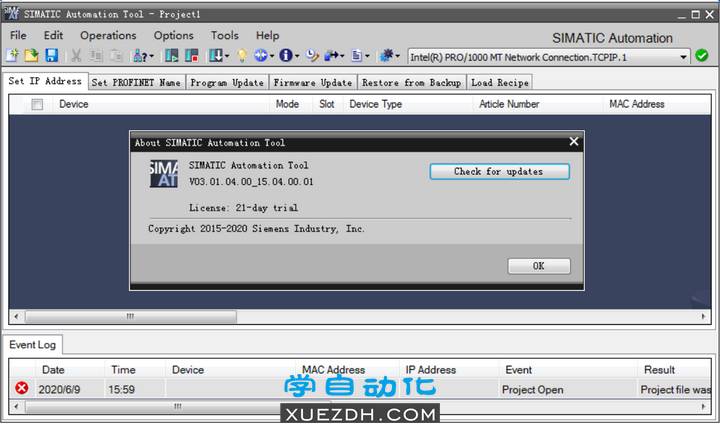Save the project with the floppy icon
720x424 pixels.
point(51,56)
